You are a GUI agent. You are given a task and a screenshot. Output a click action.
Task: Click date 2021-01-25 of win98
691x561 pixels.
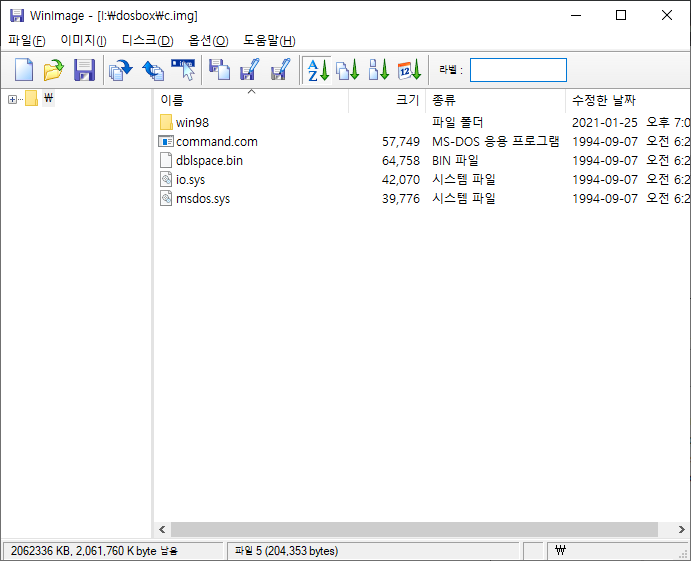pyautogui.click(x=605, y=123)
